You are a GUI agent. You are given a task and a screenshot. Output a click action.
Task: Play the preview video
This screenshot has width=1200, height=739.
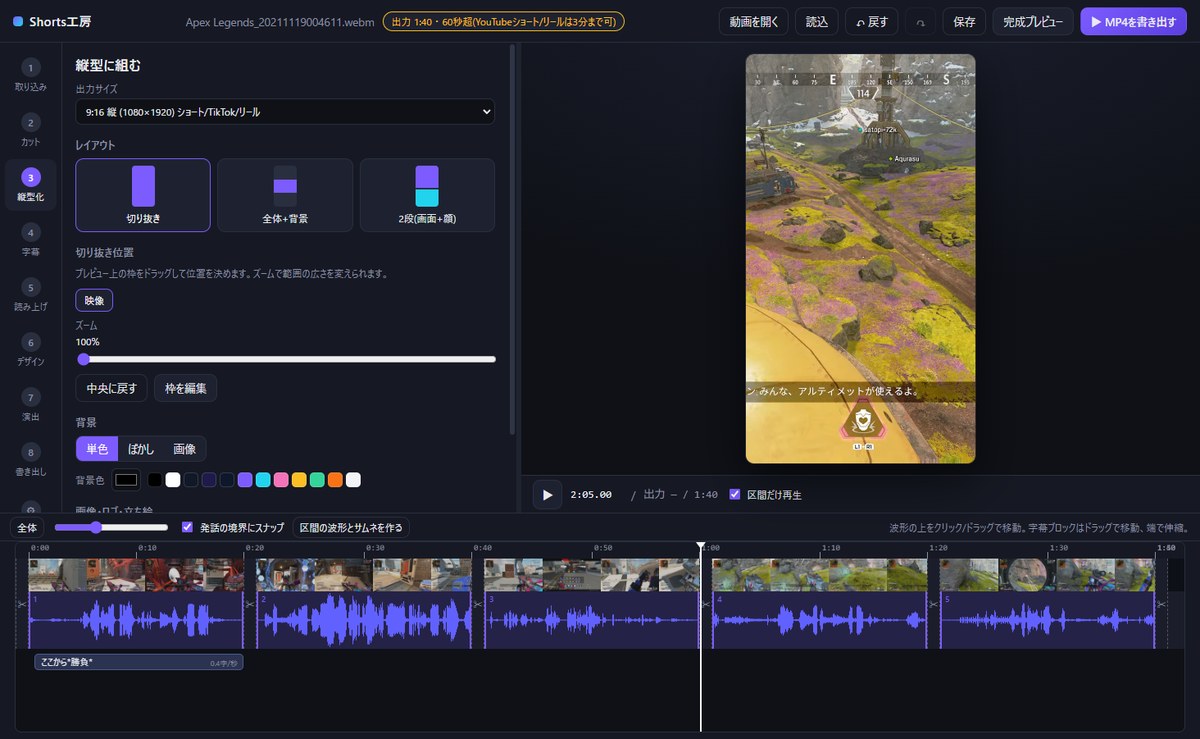(x=547, y=494)
